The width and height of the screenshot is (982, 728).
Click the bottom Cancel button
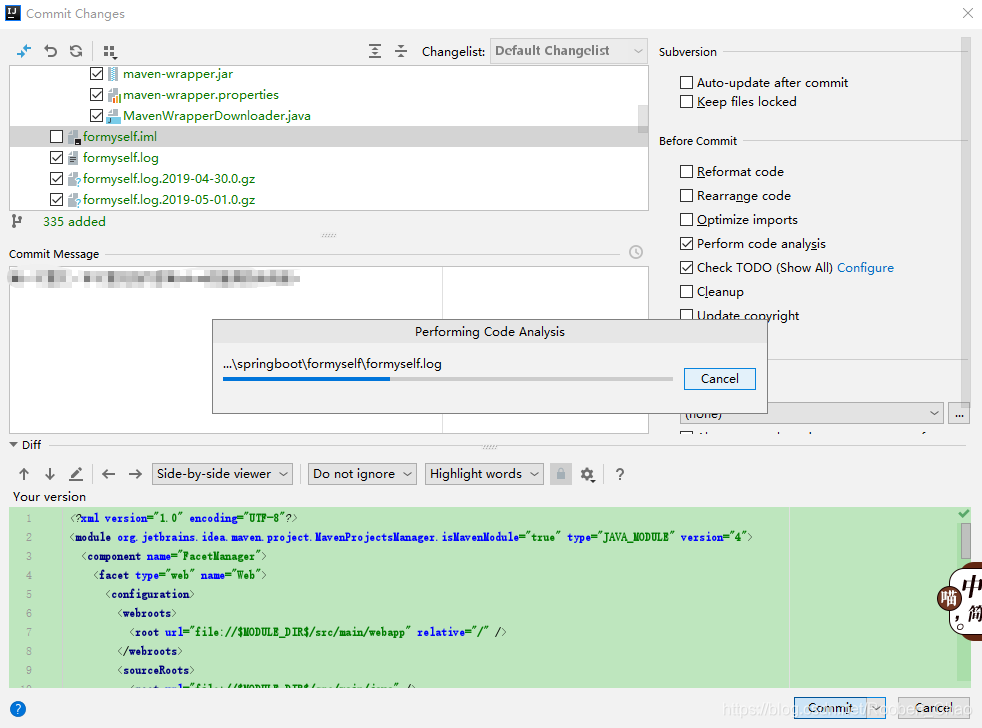click(933, 708)
